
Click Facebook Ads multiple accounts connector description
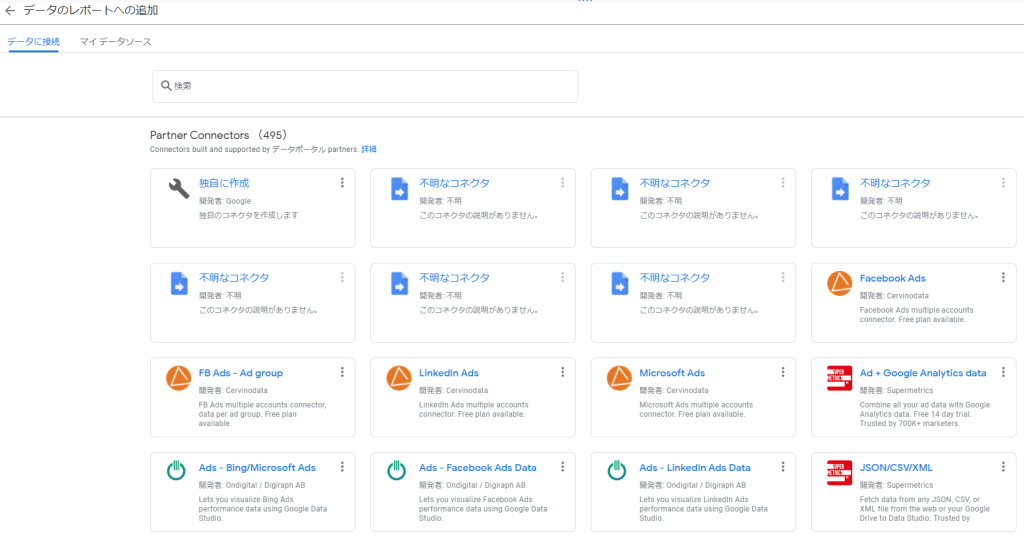pyautogui.click(x=916, y=315)
